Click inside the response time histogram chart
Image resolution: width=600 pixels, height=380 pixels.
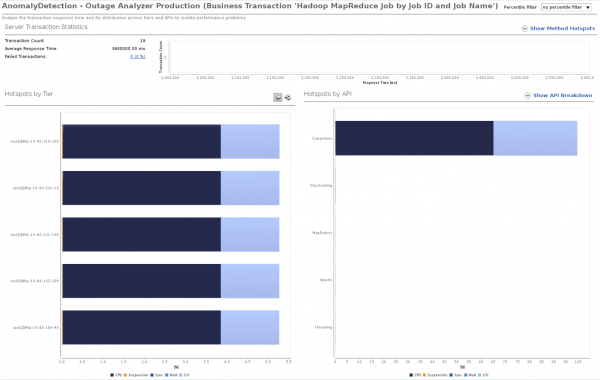point(379,57)
